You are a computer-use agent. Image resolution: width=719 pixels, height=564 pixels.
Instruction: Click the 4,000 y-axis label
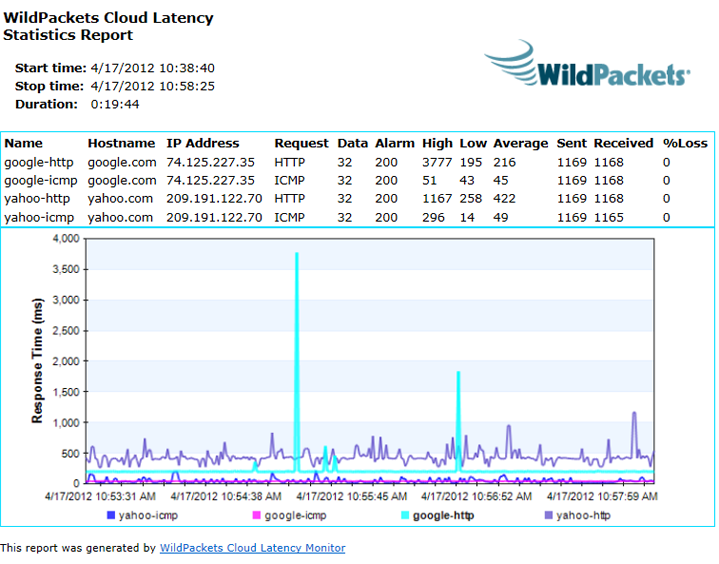66,238
